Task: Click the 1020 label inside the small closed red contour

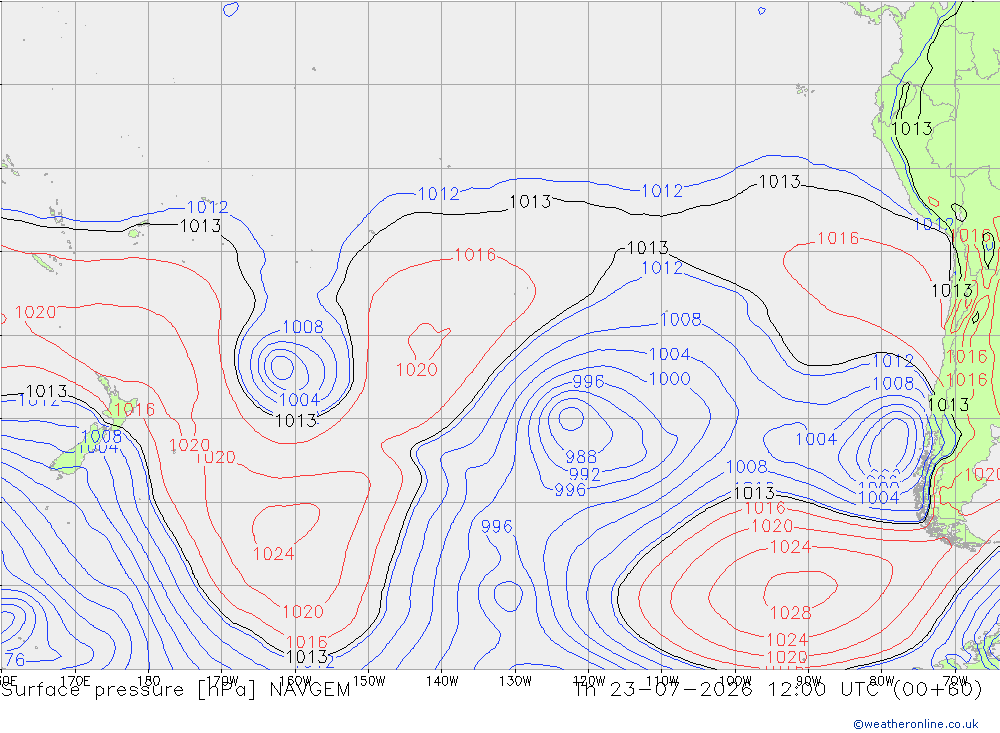Action: click(416, 370)
